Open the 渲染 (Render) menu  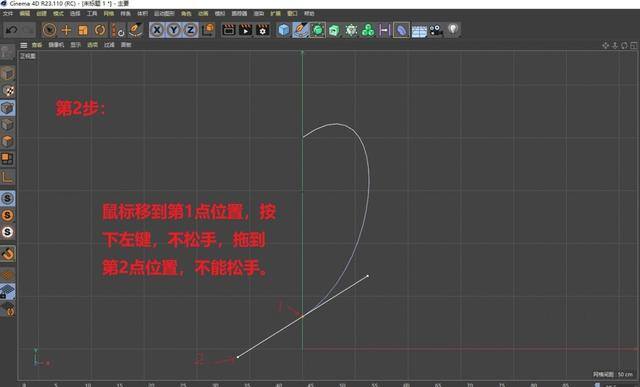coord(259,13)
